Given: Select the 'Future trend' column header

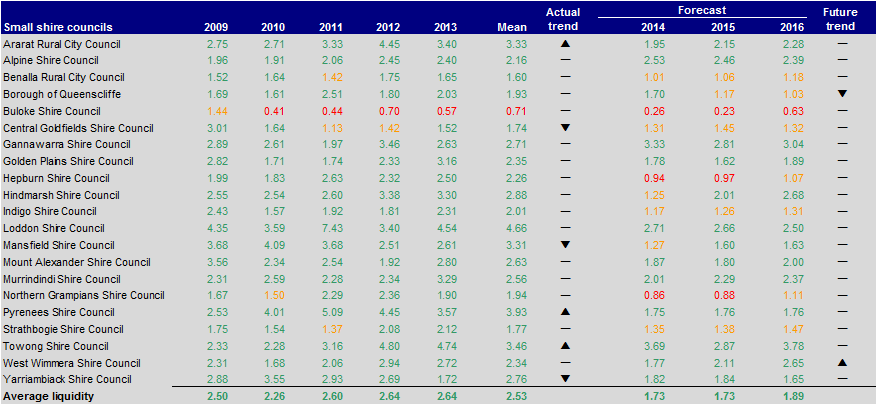Looking at the screenshot, I should 840,19.
